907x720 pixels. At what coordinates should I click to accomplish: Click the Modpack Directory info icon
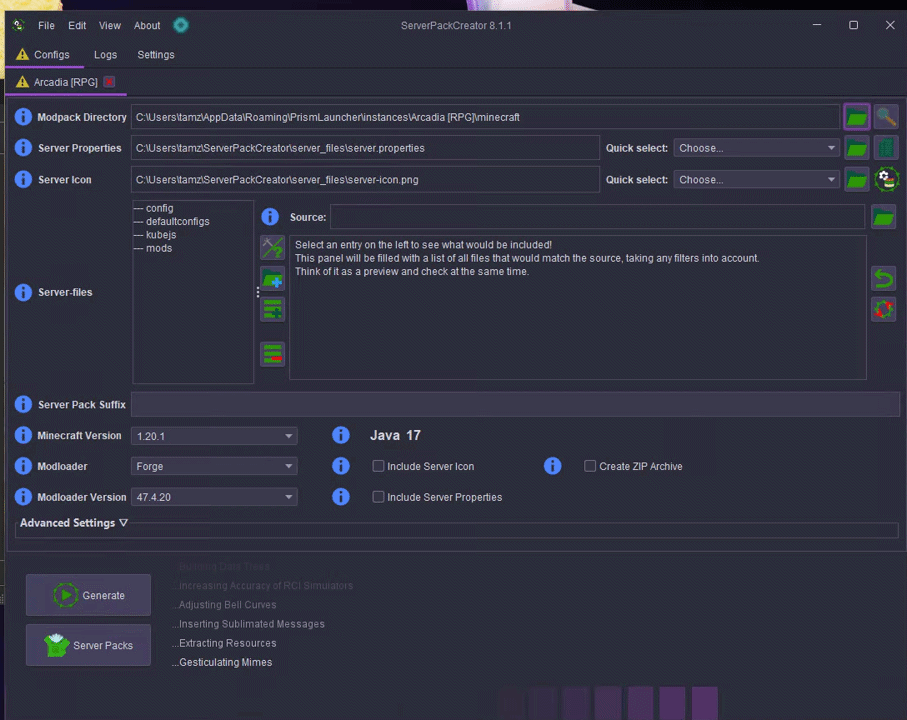tap(23, 117)
